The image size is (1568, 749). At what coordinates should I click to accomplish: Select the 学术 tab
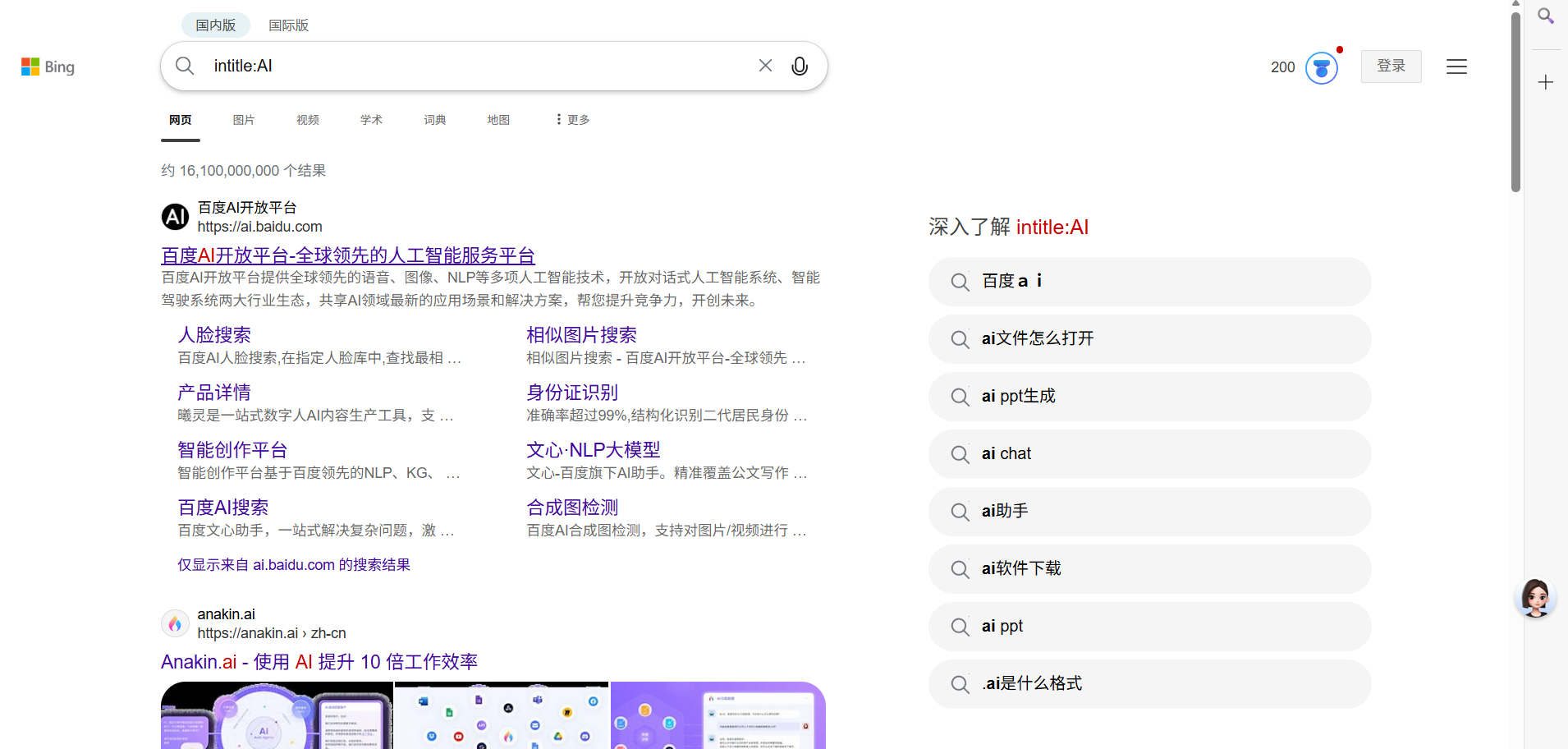pos(371,120)
